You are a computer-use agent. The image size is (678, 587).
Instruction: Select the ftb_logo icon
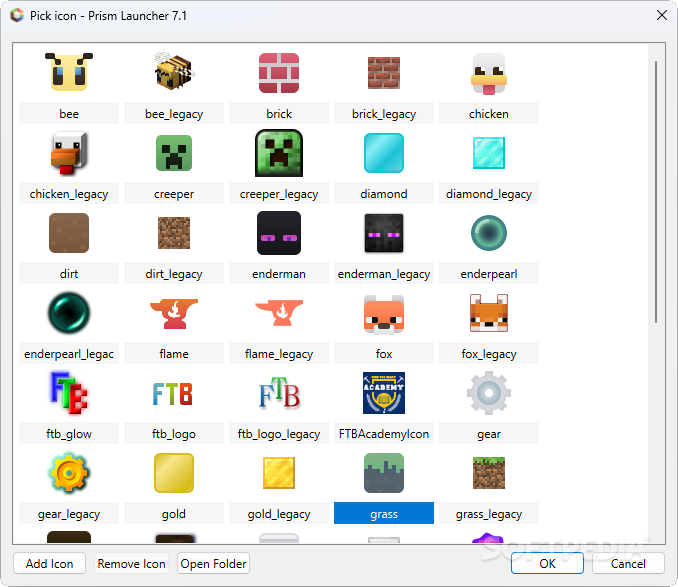173,394
